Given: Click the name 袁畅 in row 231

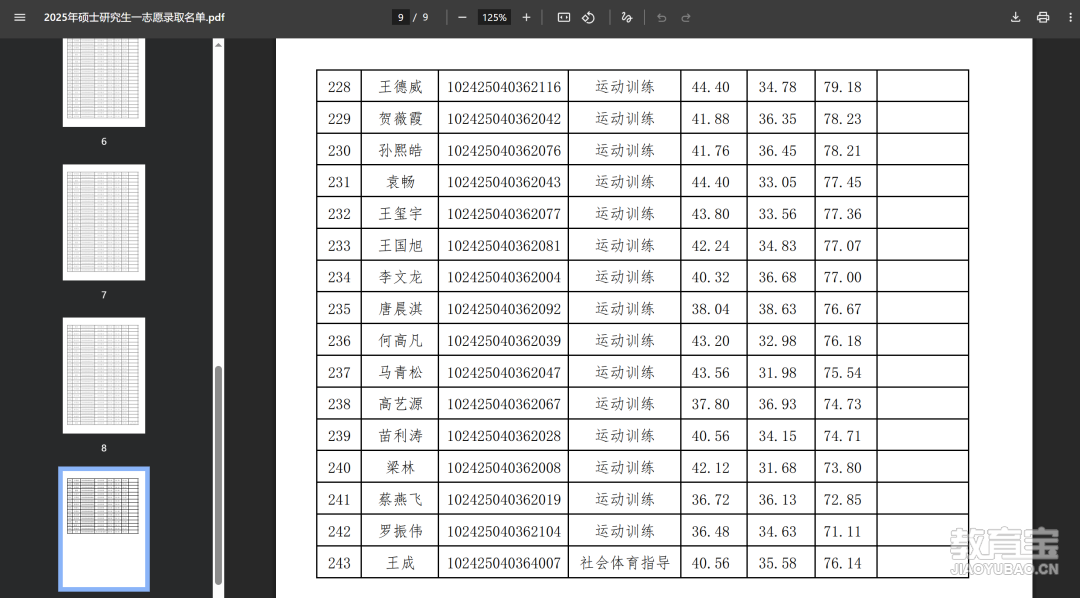Looking at the screenshot, I should [x=400, y=182].
